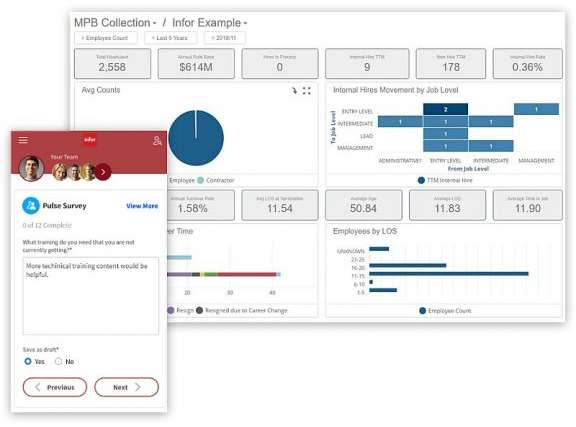This screenshot has height=427, width=576.
Task: Select the 0.36% internal hire rate tile
Action: [528, 64]
